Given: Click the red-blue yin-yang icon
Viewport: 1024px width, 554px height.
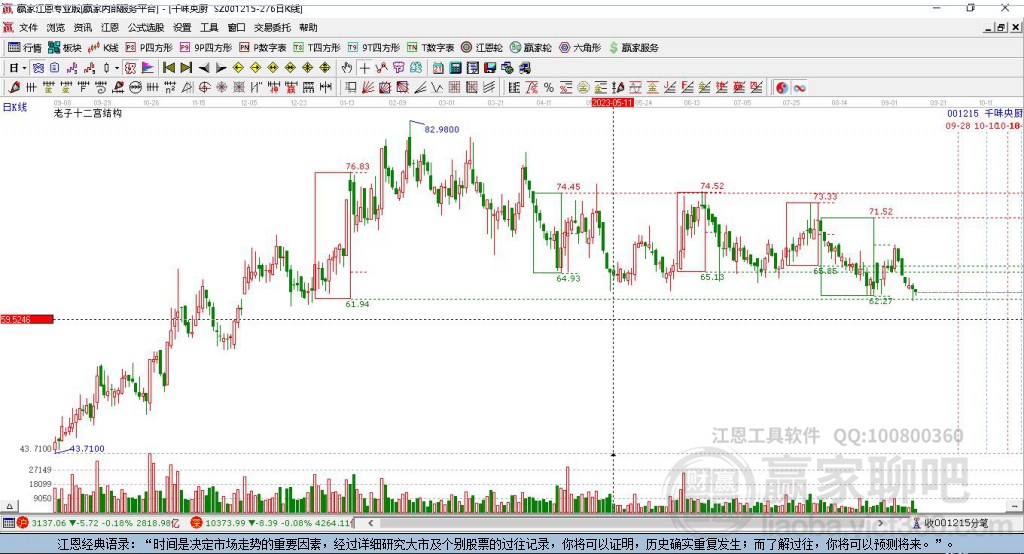Looking at the screenshot, I should 782,88.
